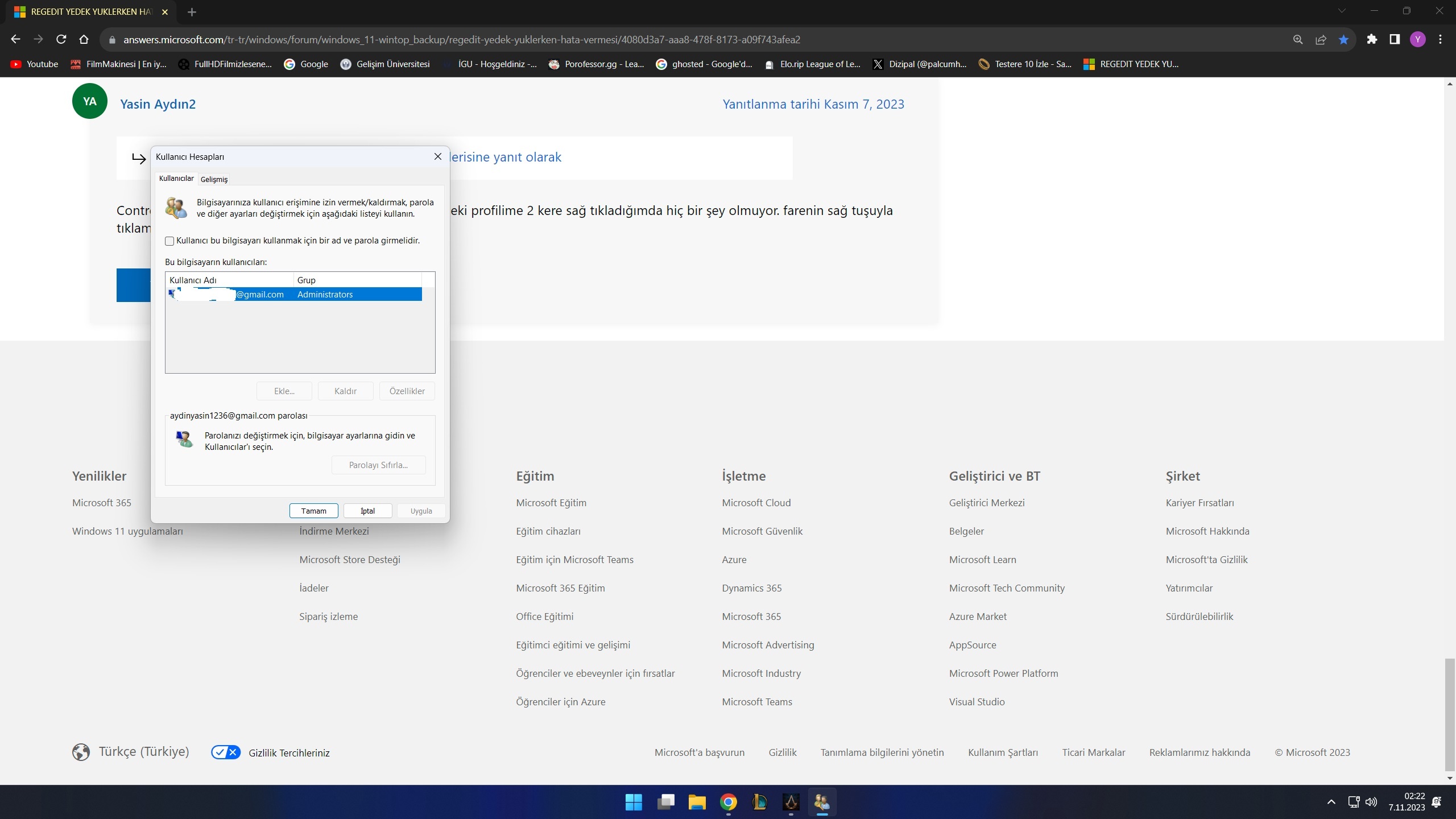Image resolution: width=1456 pixels, height=819 pixels.
Task: Open Microsoft Eğitim link
Action: (x=551, y=503)
